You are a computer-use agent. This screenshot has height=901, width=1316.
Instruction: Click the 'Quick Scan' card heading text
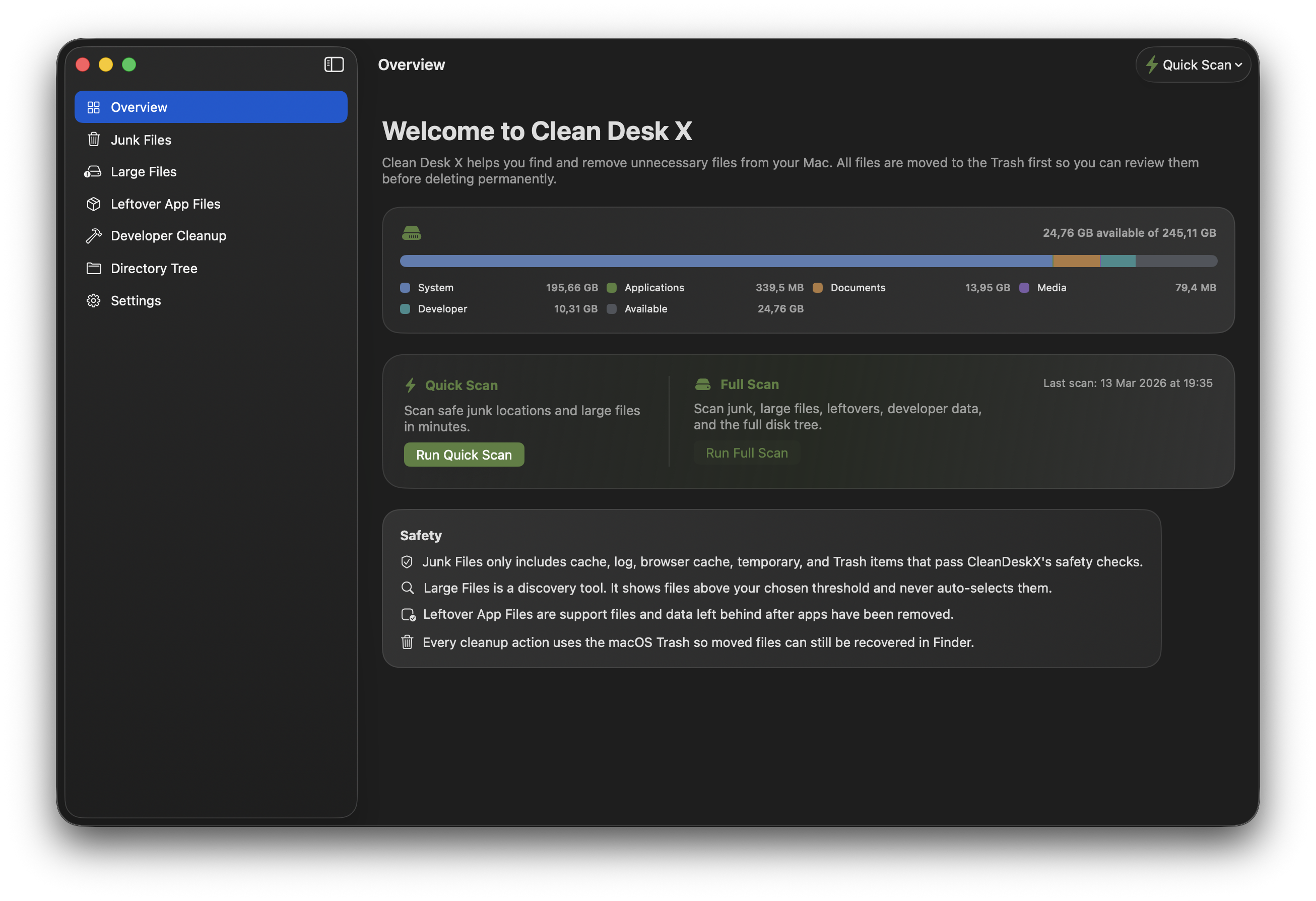coord(461,385)
